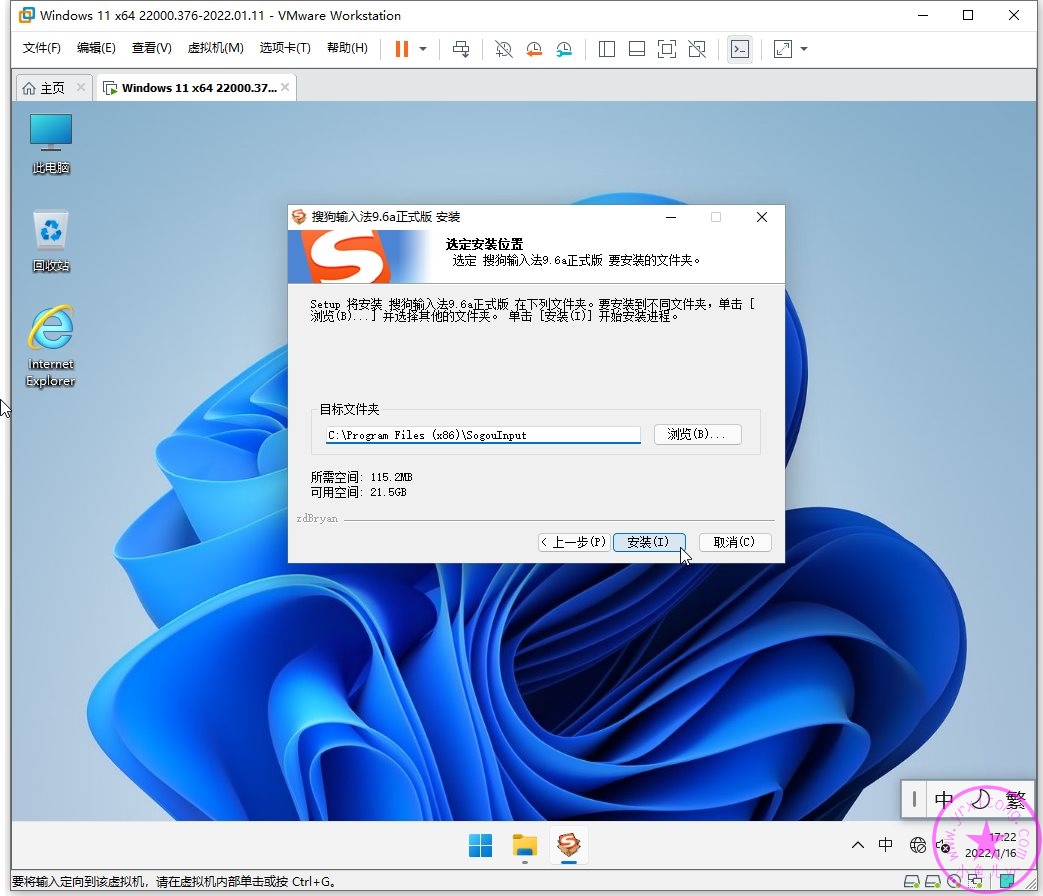Click the send Ctrl+Alt+Del toolbar icon
This screenshot has height=896, width=1043.
click(461, 49)
